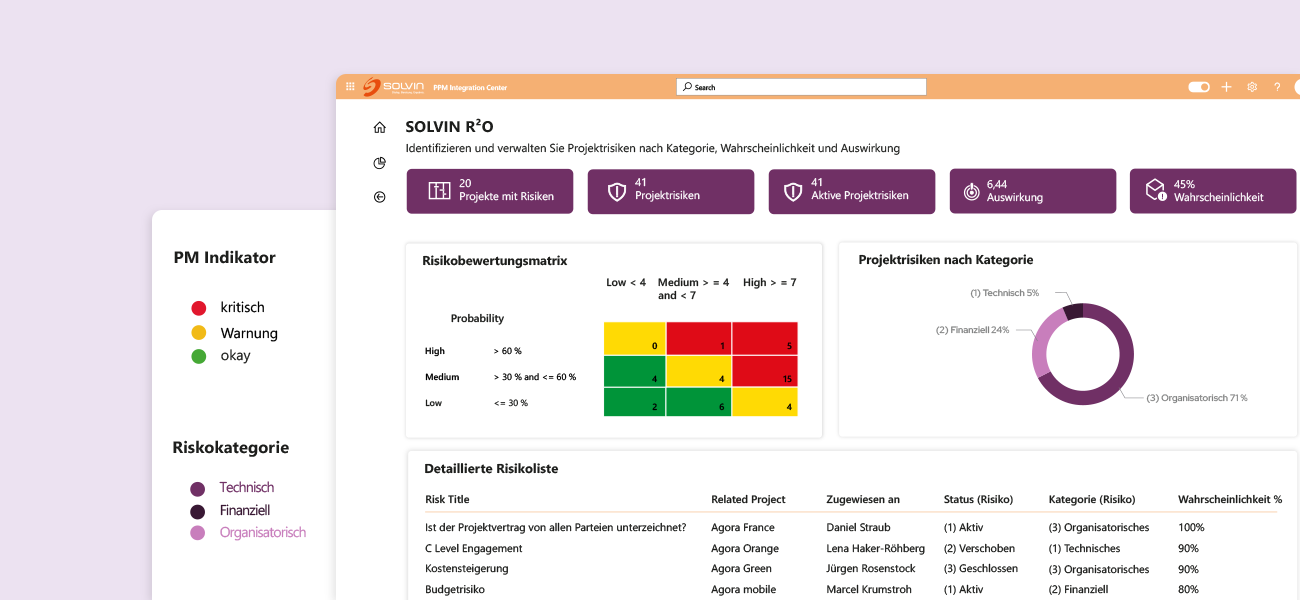The width and height of the screenshot is (1300, 600).
Task: Sort by Related Project column header
Action: coord(748,499)
